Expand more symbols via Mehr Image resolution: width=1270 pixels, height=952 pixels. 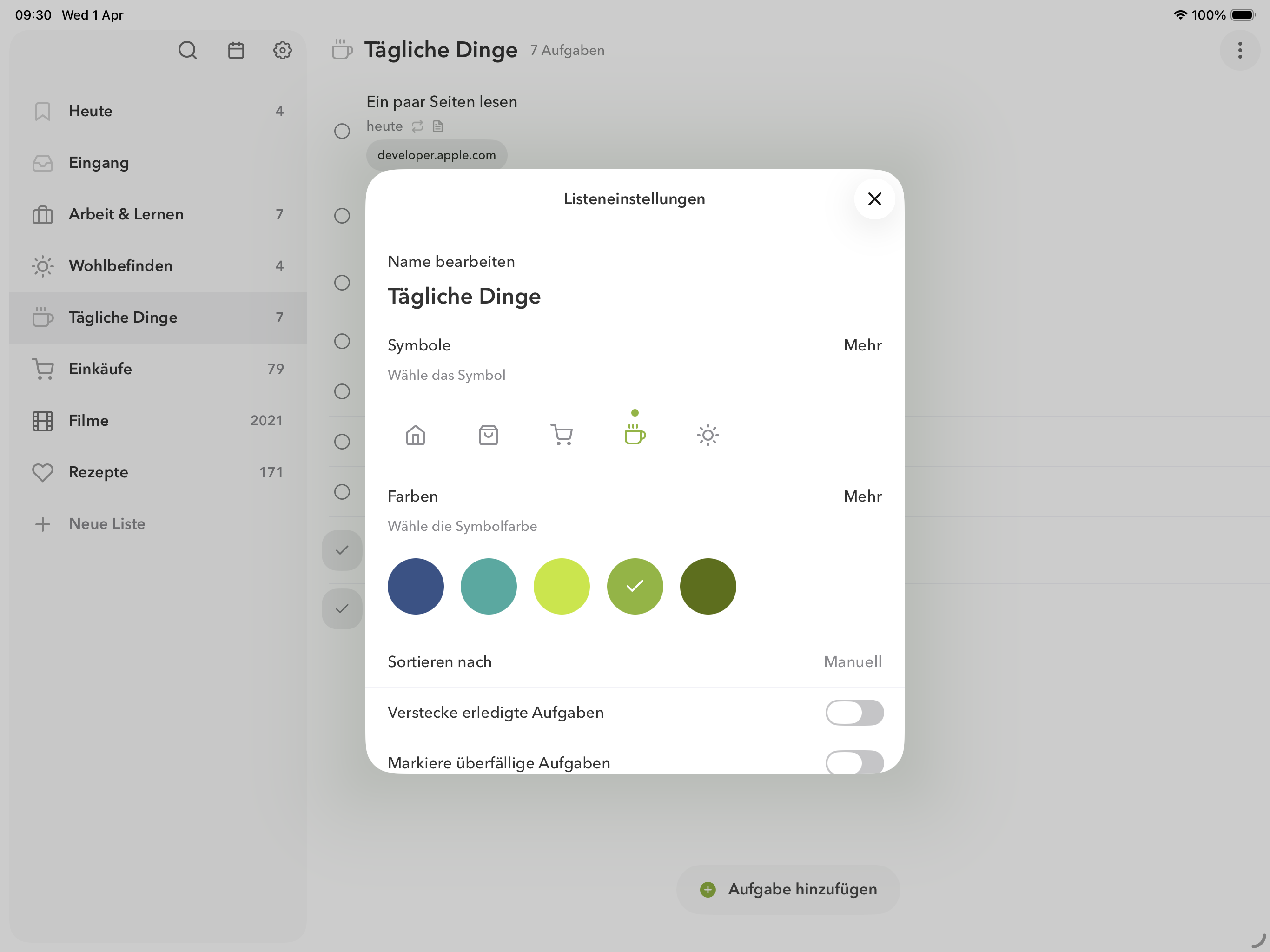[x=862, y=345]
